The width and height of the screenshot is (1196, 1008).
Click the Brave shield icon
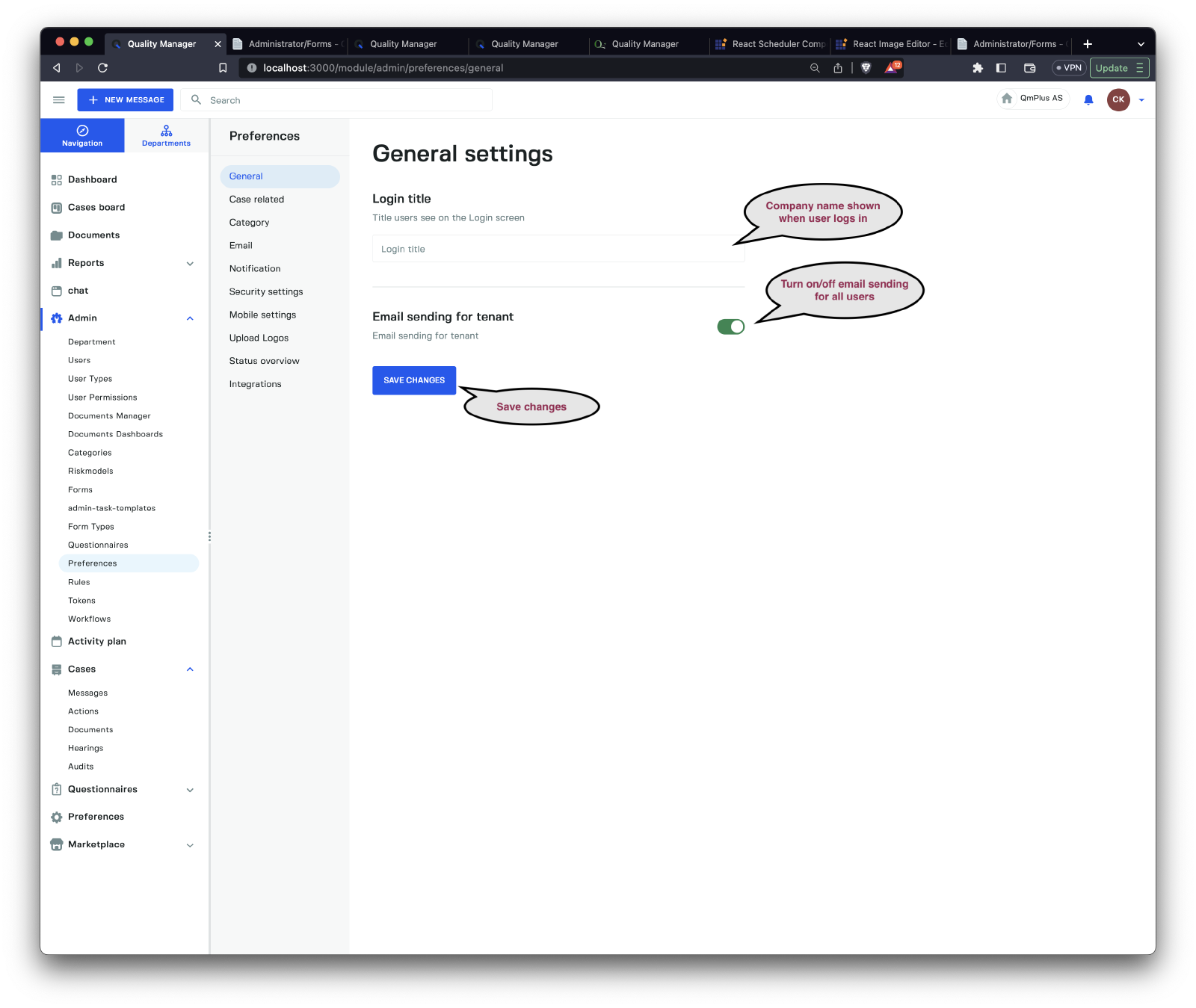(866, 68)
